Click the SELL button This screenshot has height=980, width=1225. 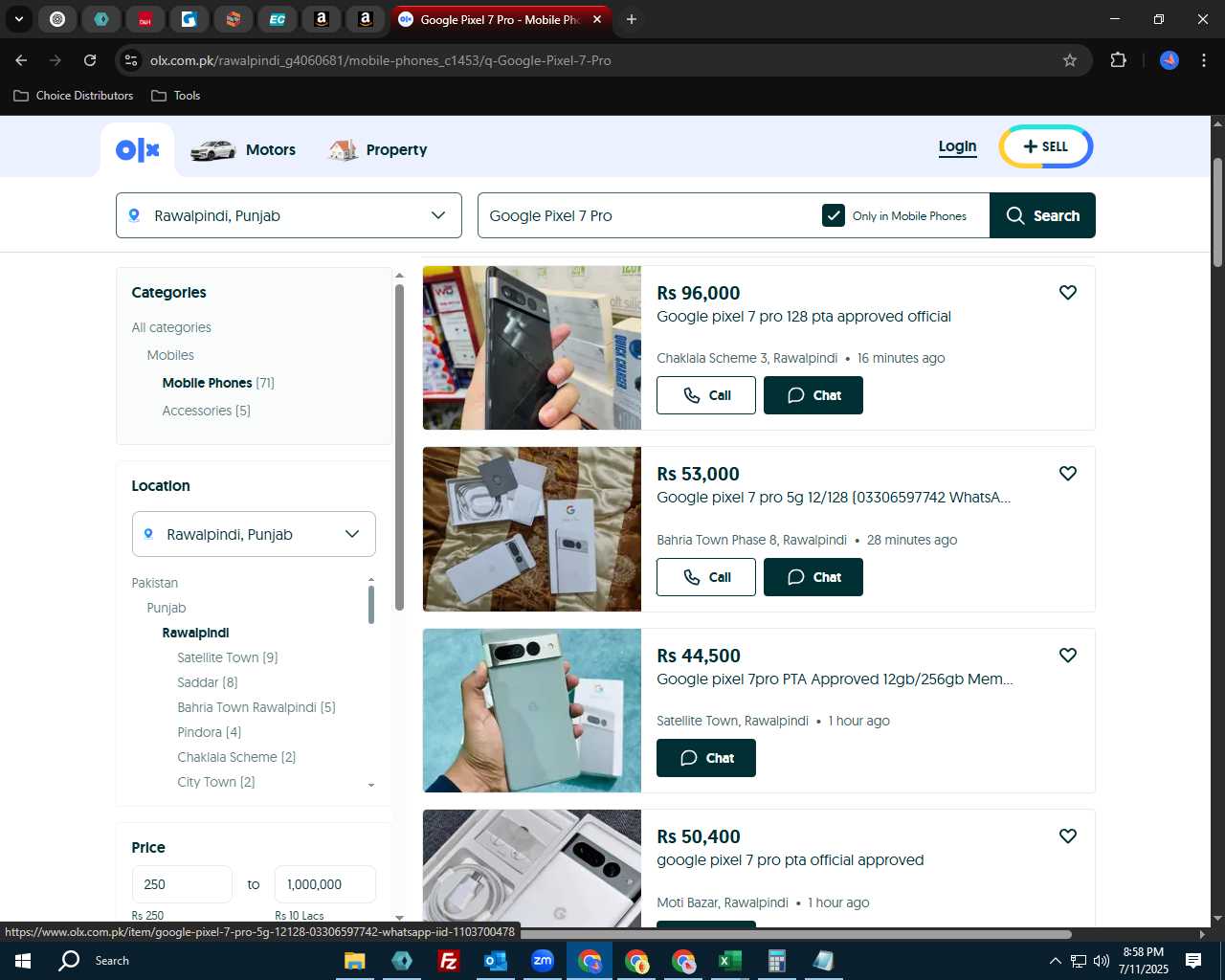pos(1046,146)
